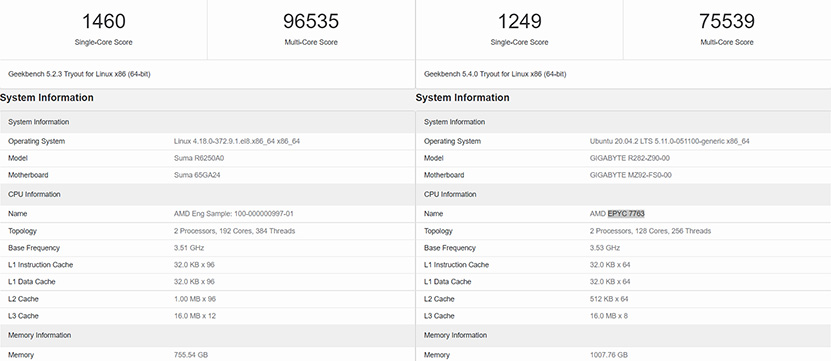This screenshot has height=361, width=831.
Task: Click the 128 Cores topology value
Action: (650, 231)
